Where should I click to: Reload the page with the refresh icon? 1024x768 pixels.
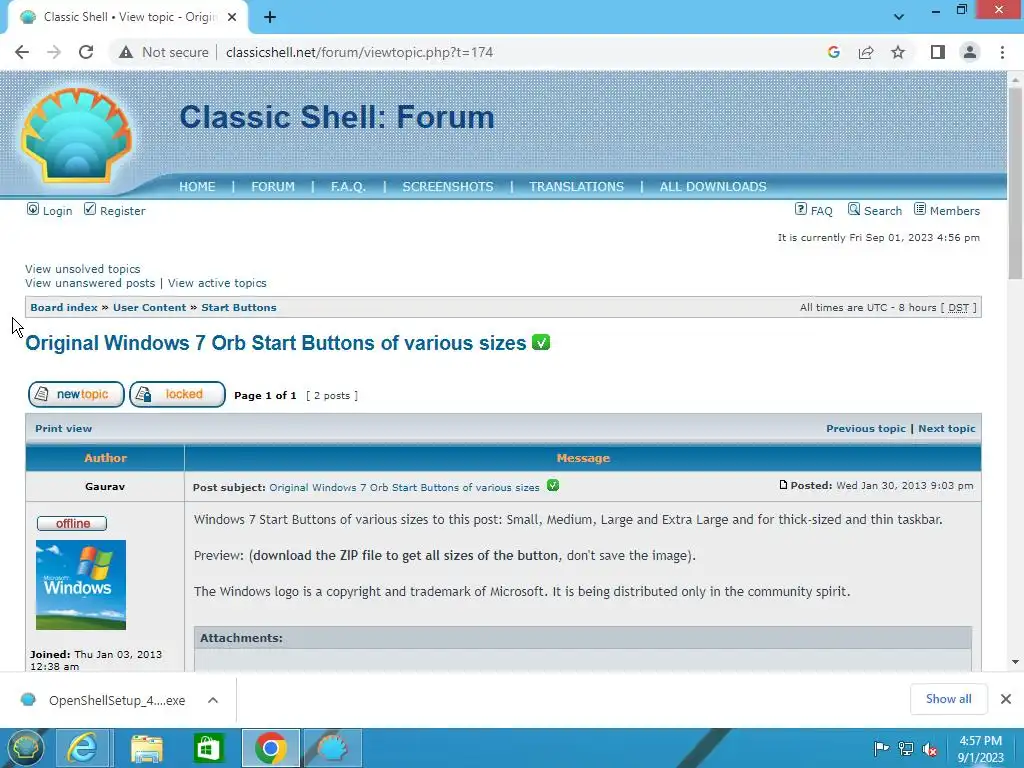(x=86, y=52)
